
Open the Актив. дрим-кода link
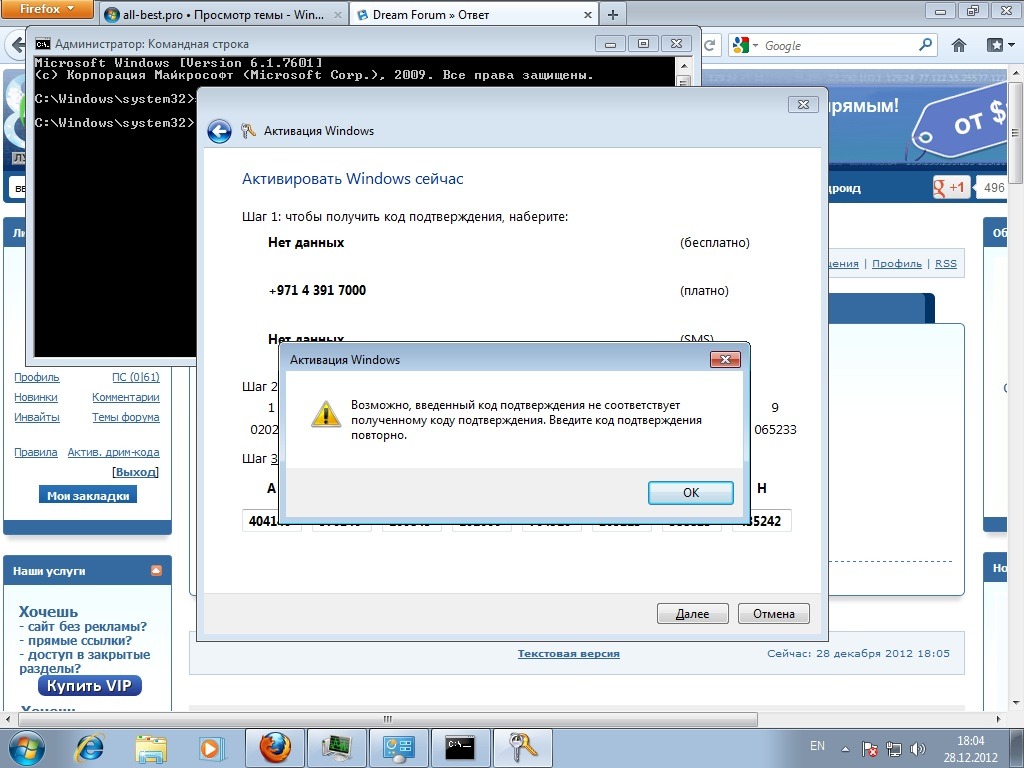click(x=114, y=452)
